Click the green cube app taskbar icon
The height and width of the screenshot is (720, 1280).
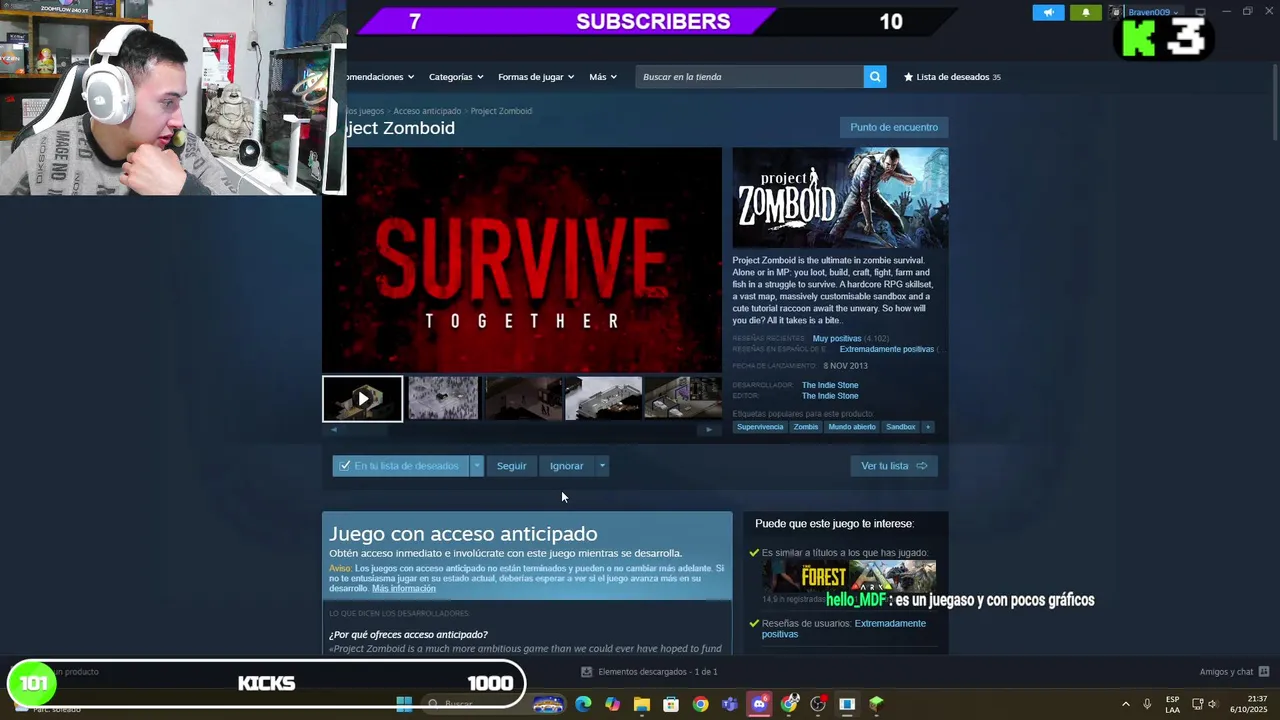(877, 704)
